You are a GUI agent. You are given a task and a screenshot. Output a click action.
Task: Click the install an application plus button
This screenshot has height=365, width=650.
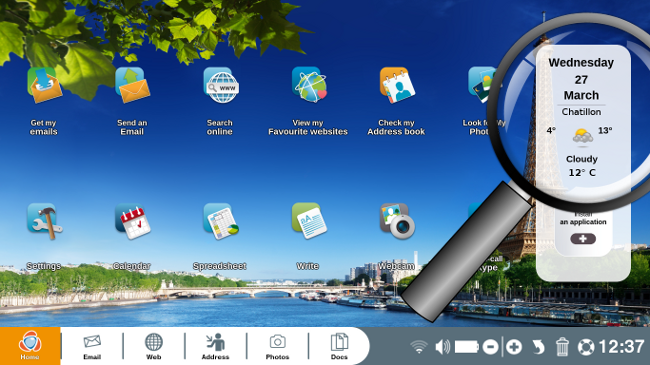pyautogui.click(x=583, y=239)
